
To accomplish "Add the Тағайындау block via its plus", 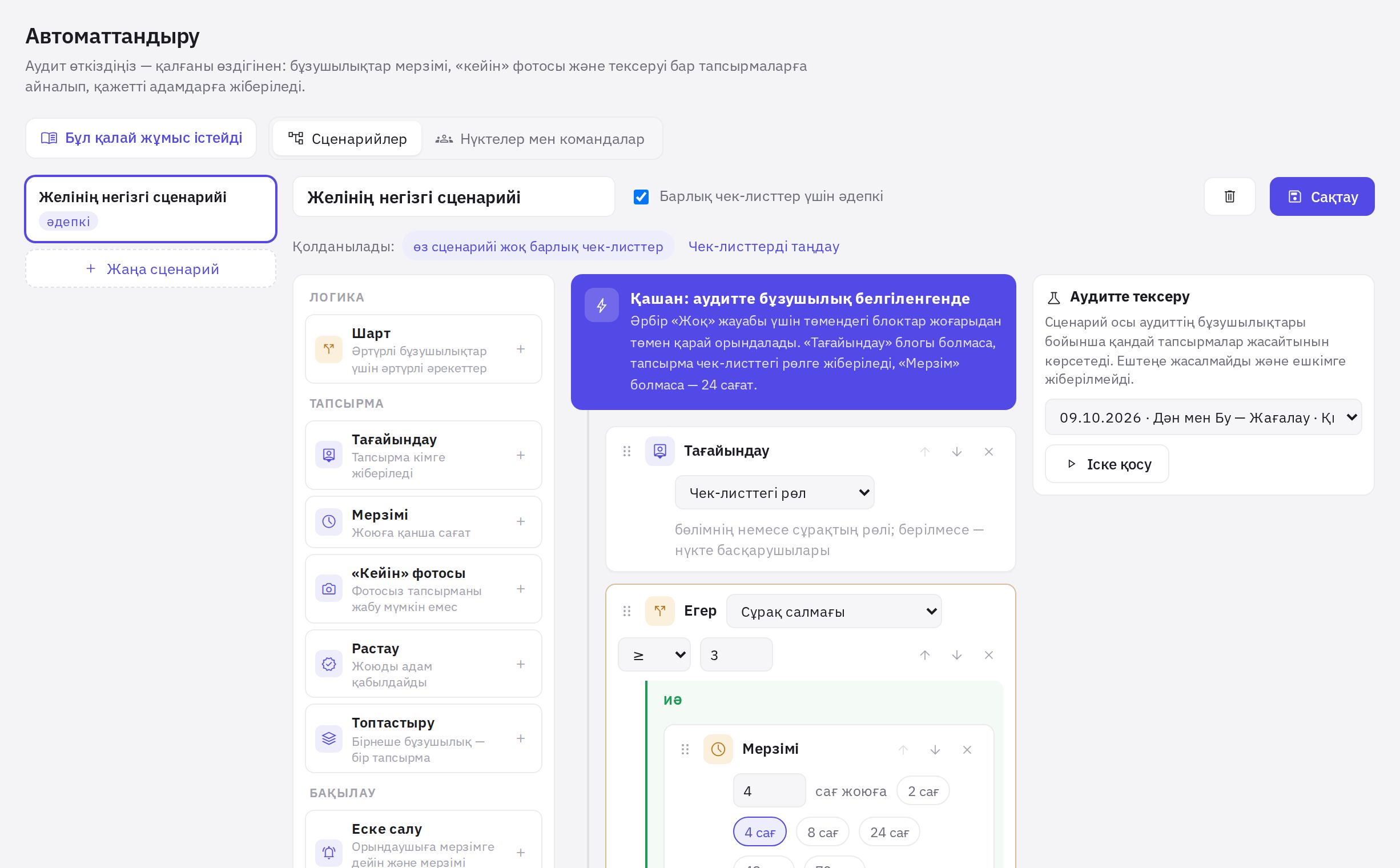I will tap(521, 455).
